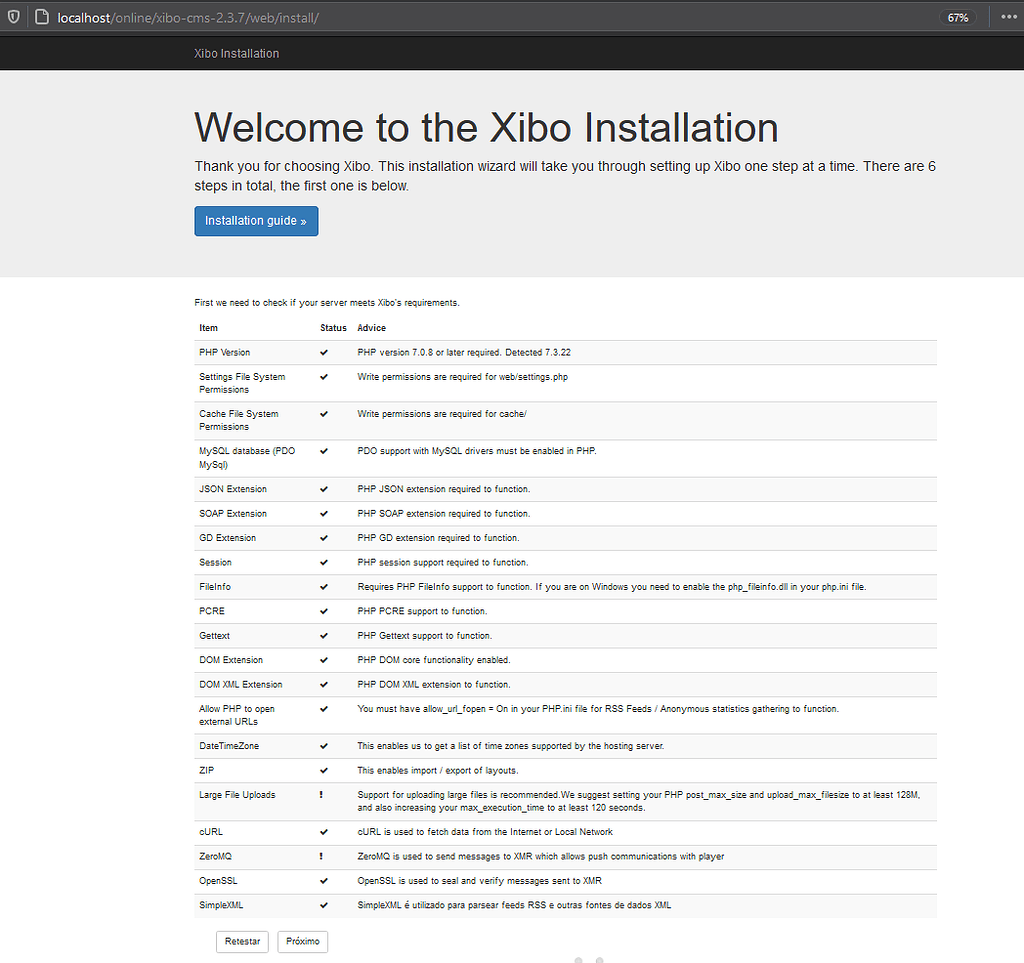Click the SOAP Extension status checkmark

pyautogui.click(x=324, y=513)
